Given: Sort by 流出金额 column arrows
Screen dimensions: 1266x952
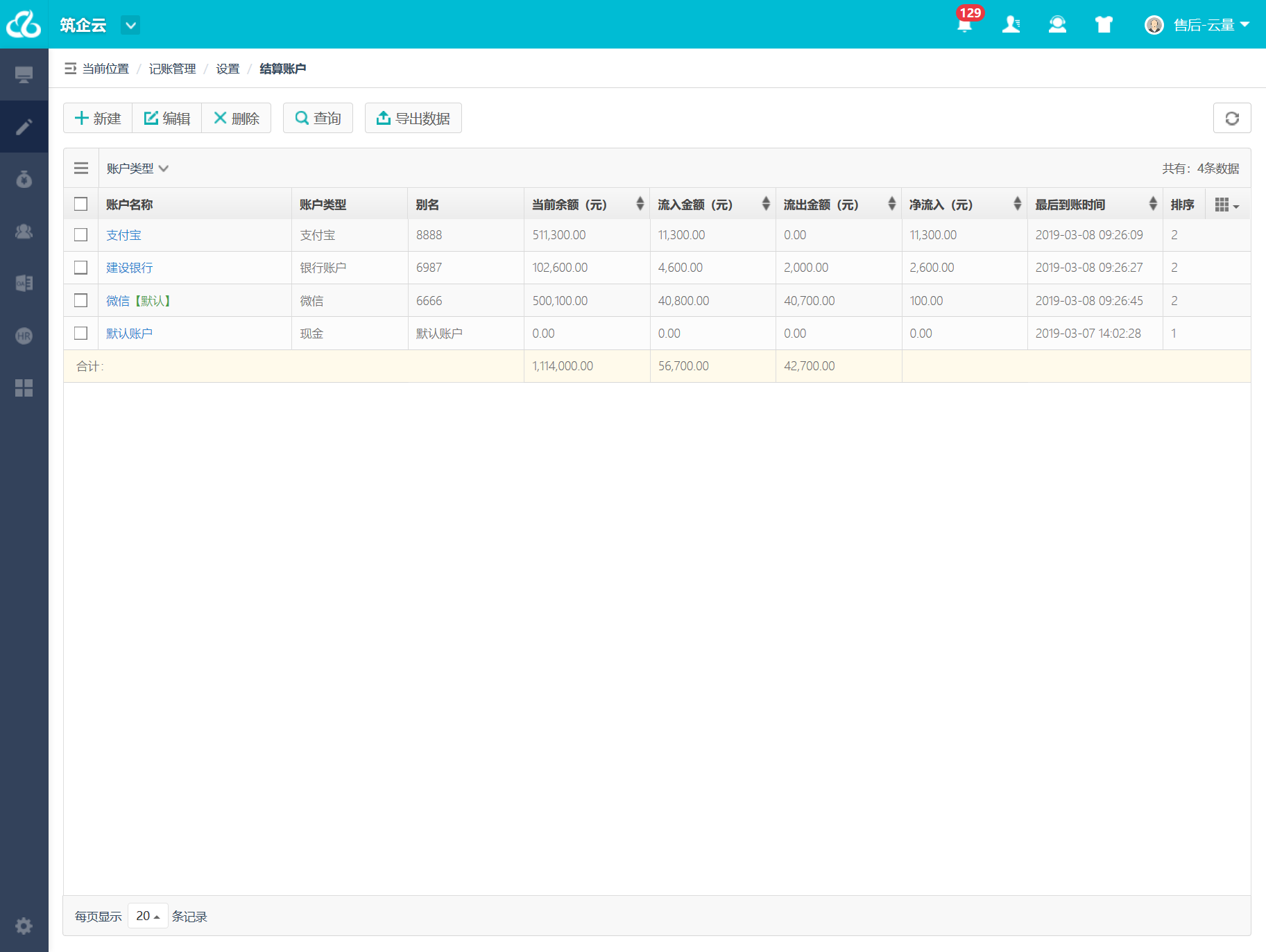Looking at the screenshot, I should point(892,204).
